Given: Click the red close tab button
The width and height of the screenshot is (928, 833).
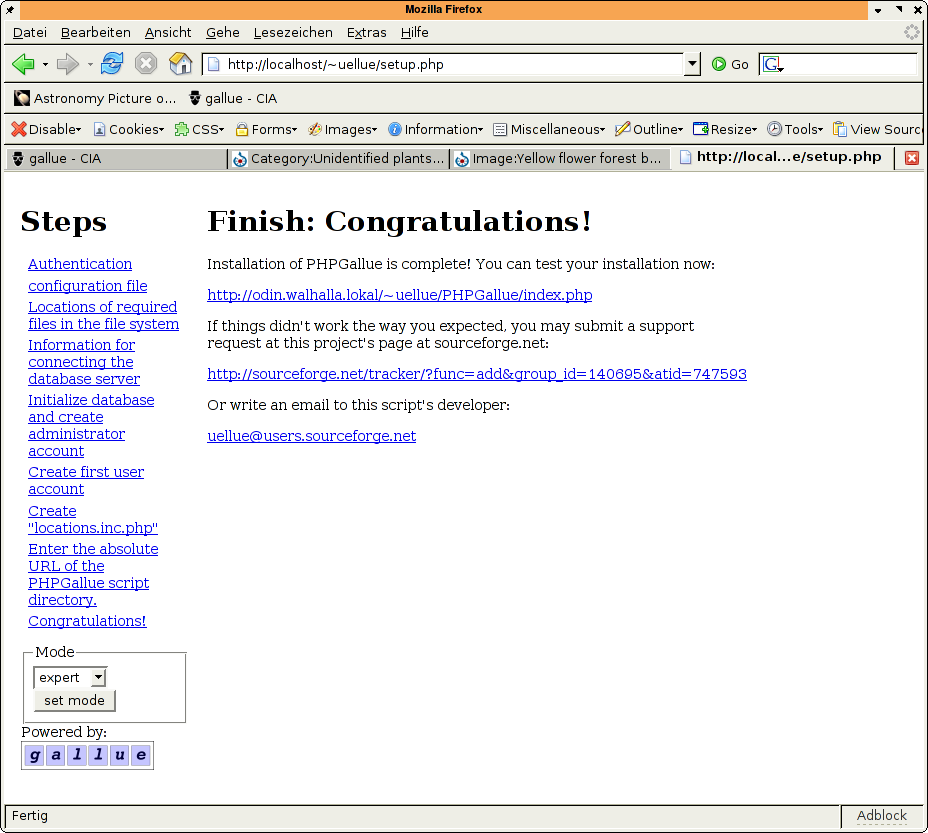Looking at the screenshot, I should 911,158.
